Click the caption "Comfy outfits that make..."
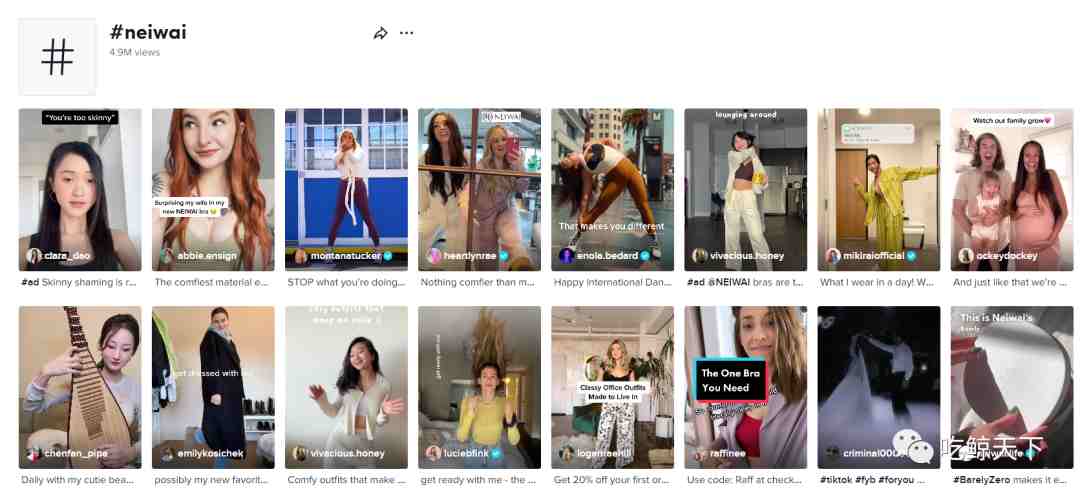1080x496 pixels. pyautogui.click(x=346, y=480)
